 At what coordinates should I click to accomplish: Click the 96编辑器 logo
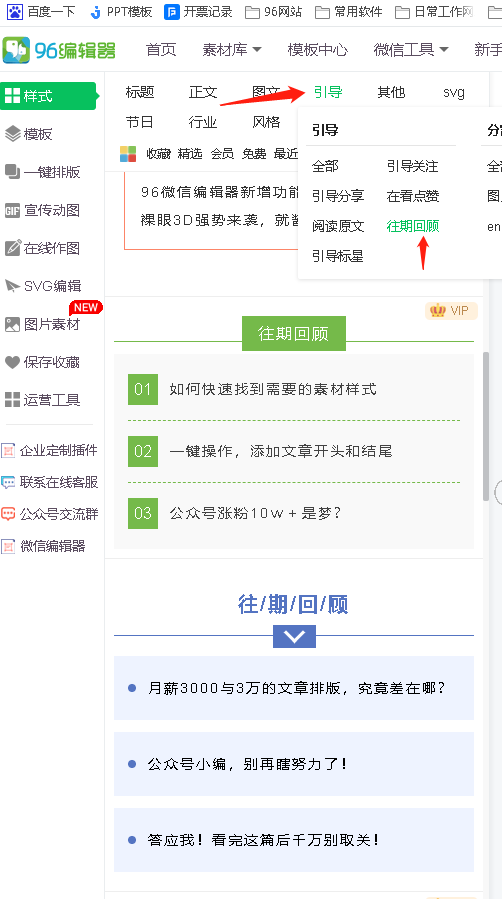pos(59,50)
